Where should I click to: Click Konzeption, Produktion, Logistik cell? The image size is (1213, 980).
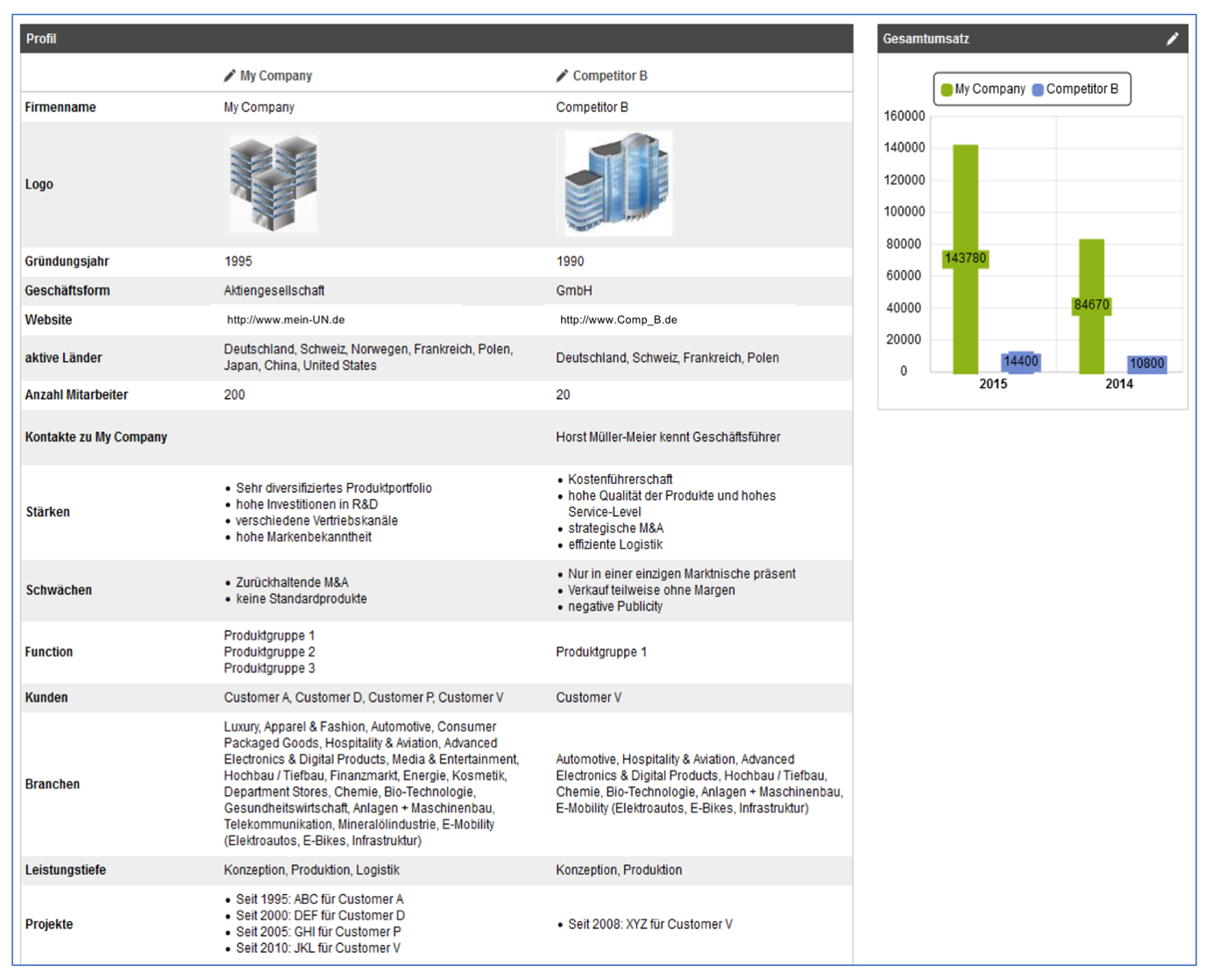coord(311,870)
